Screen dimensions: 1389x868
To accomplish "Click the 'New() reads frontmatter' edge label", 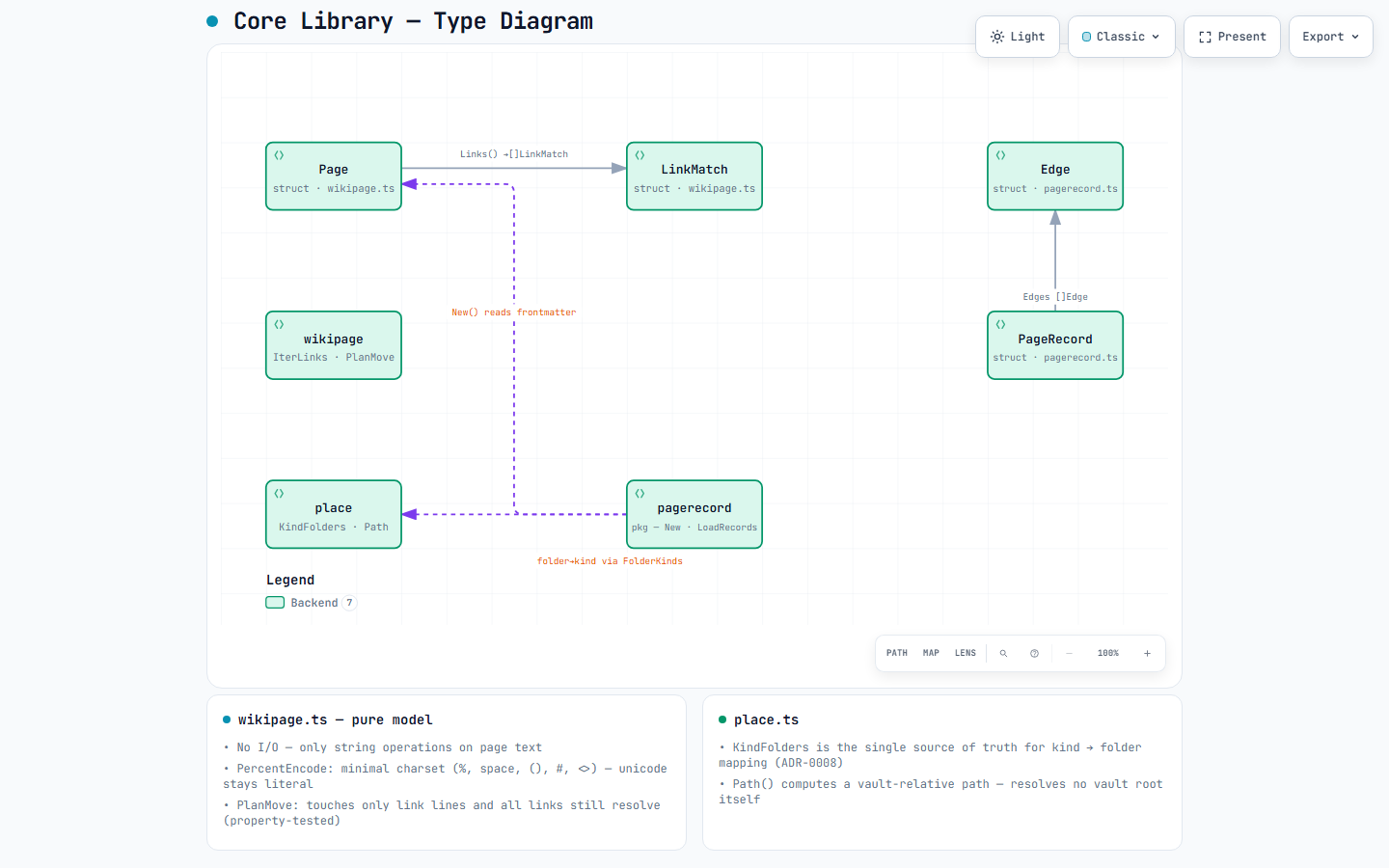I will coord(514,312).
